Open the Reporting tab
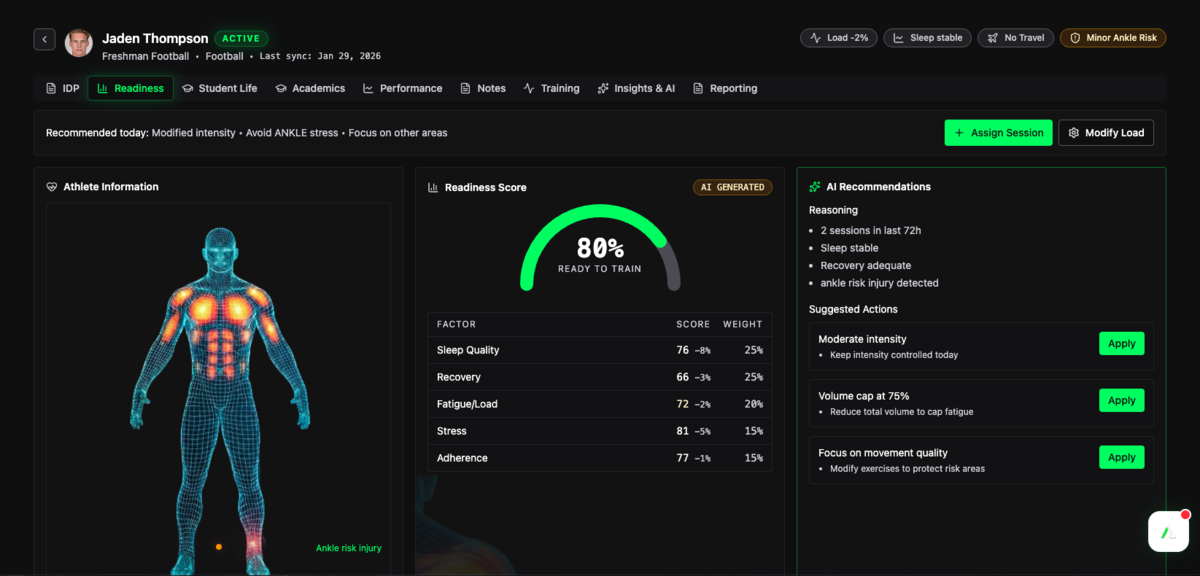This screenshot has width=1200, height=576. pos(725,88)
